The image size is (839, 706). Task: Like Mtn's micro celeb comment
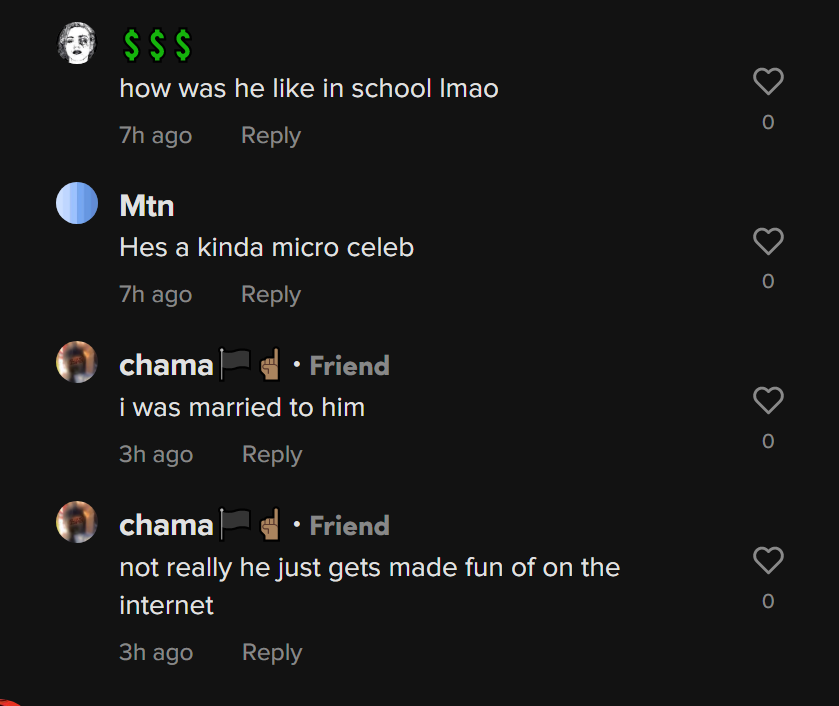pos(767,241)
